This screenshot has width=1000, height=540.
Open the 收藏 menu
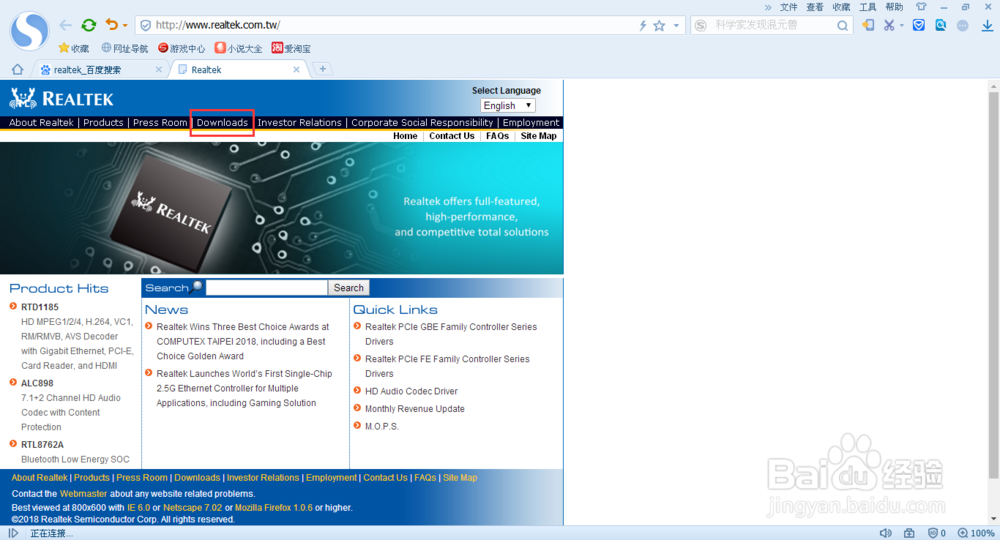[841, 7]
